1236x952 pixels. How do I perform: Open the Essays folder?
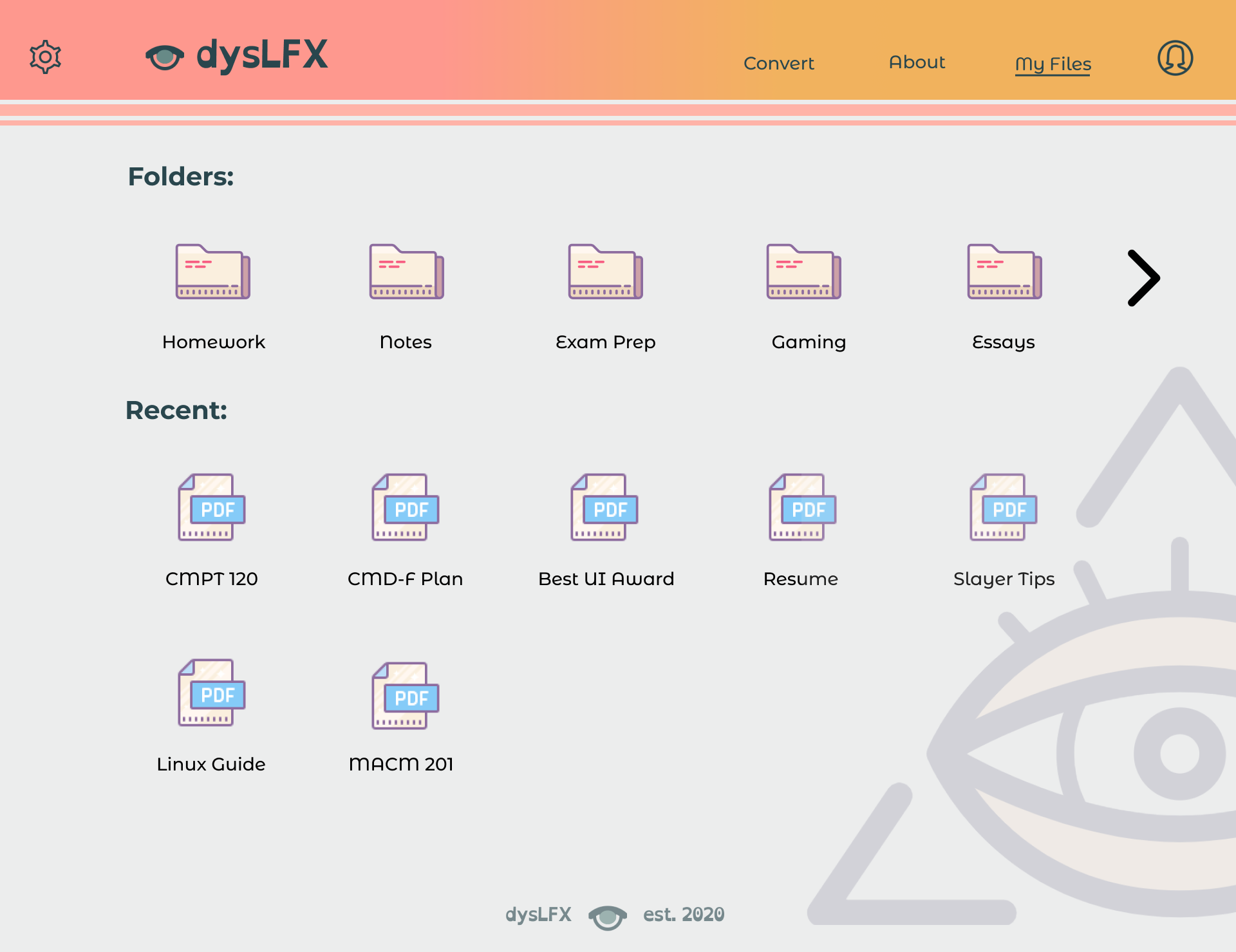tap(1004, 272)
